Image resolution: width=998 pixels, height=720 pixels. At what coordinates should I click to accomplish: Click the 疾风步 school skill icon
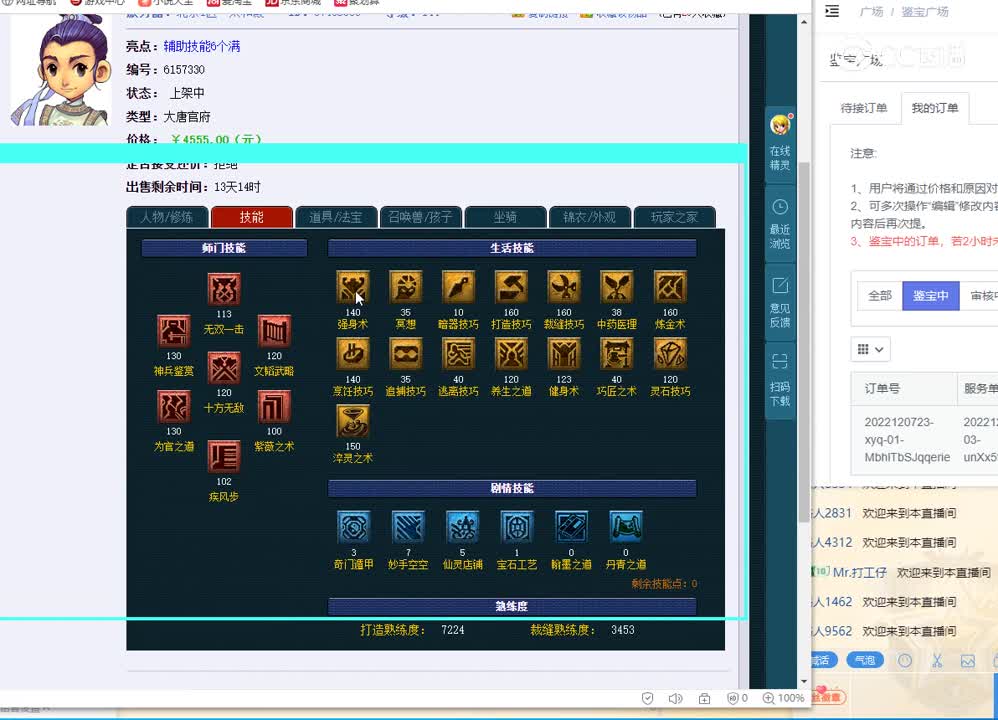[224, 456]
